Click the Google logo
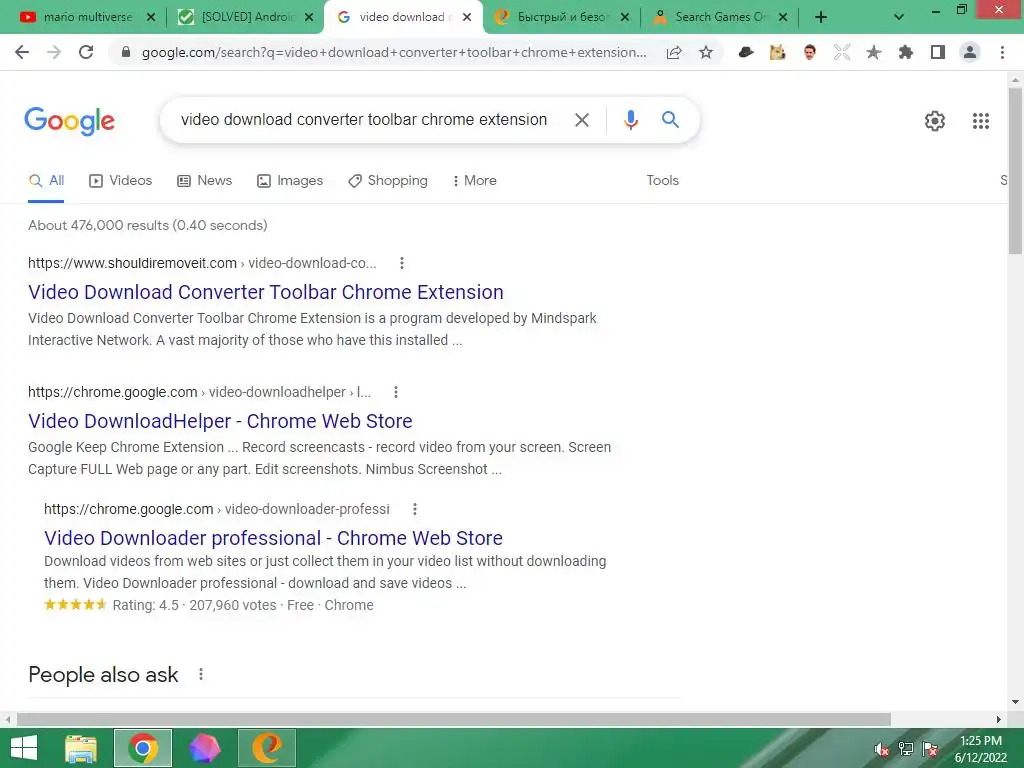 pos(69,121)
